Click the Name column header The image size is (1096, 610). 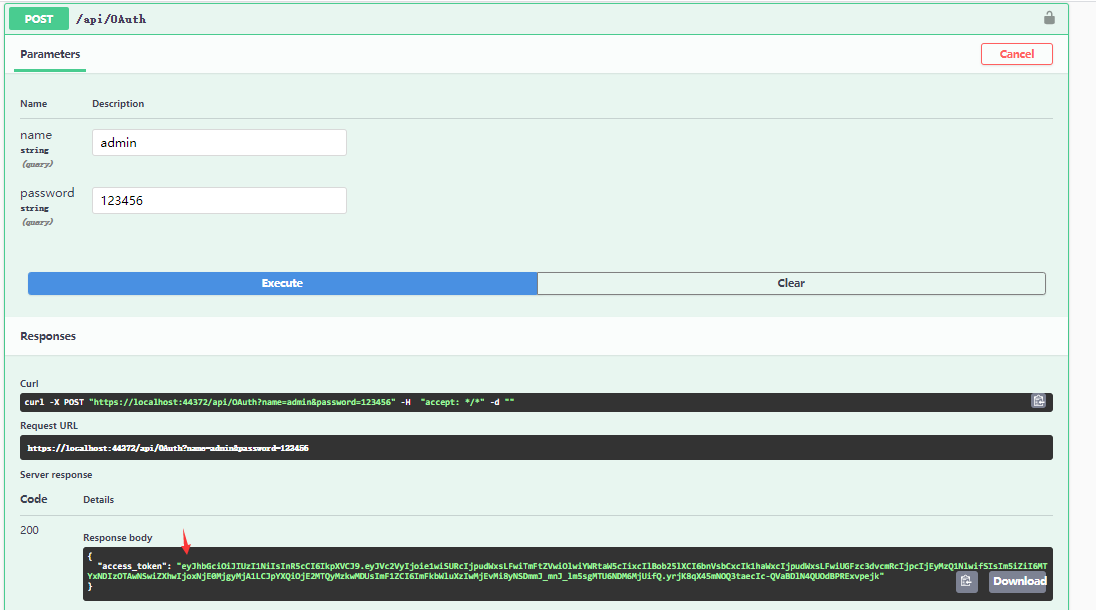[34, 103]
